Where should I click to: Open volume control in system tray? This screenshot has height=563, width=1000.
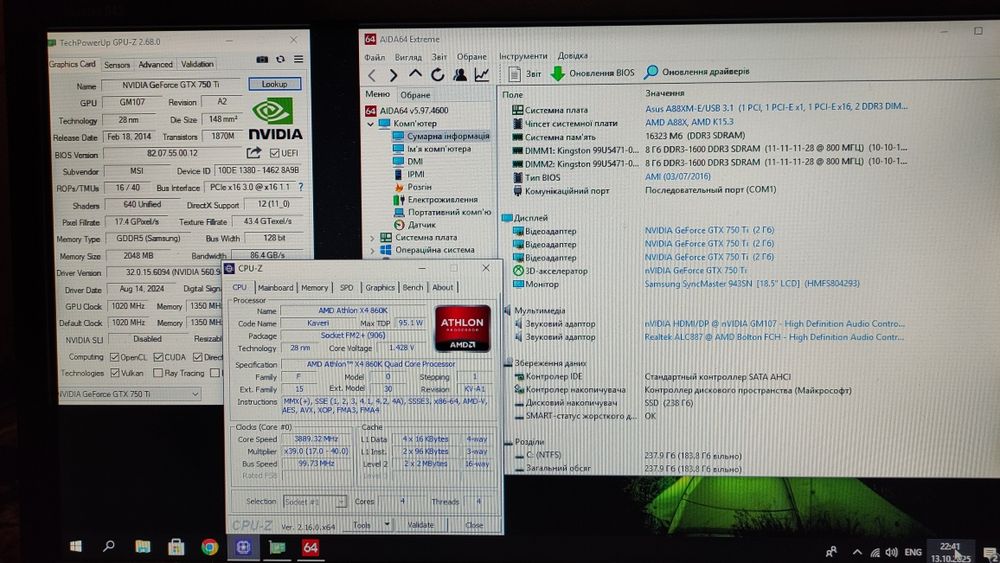coord(892,552)
